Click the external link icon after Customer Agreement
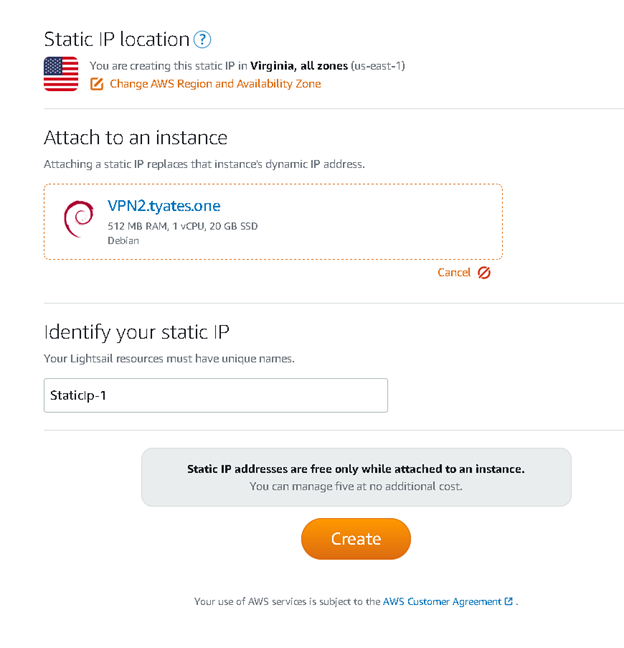Screen dimensions: 624x648 pos(509,601)
